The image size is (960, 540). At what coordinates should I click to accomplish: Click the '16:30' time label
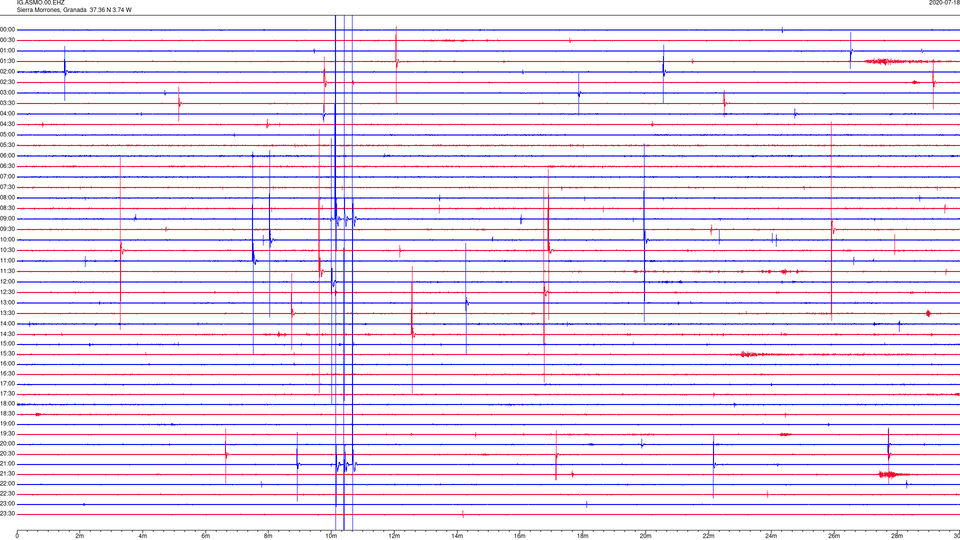click(8, 373)
